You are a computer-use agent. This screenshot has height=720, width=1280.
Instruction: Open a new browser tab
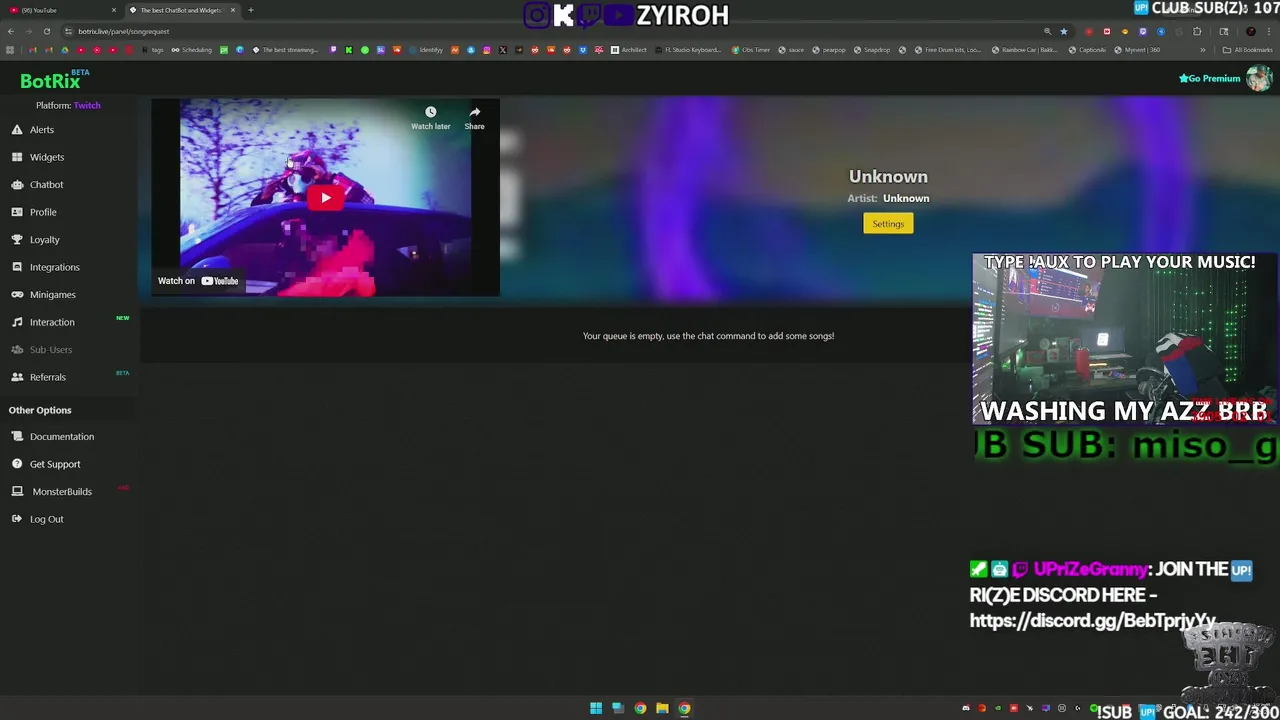(x=251, y=10)
